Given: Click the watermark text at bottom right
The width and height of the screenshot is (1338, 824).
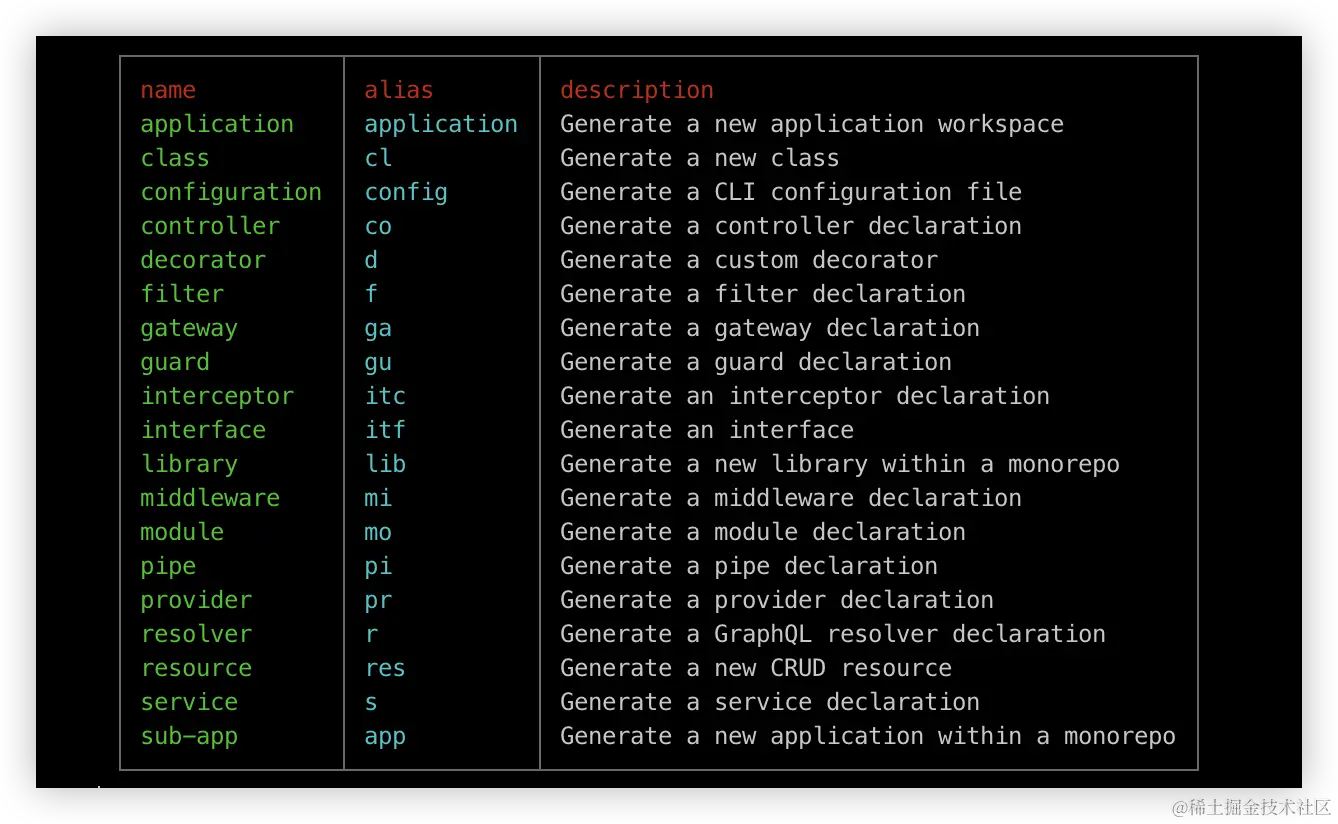Looking at the screenshot, I should coord(1250,805).
